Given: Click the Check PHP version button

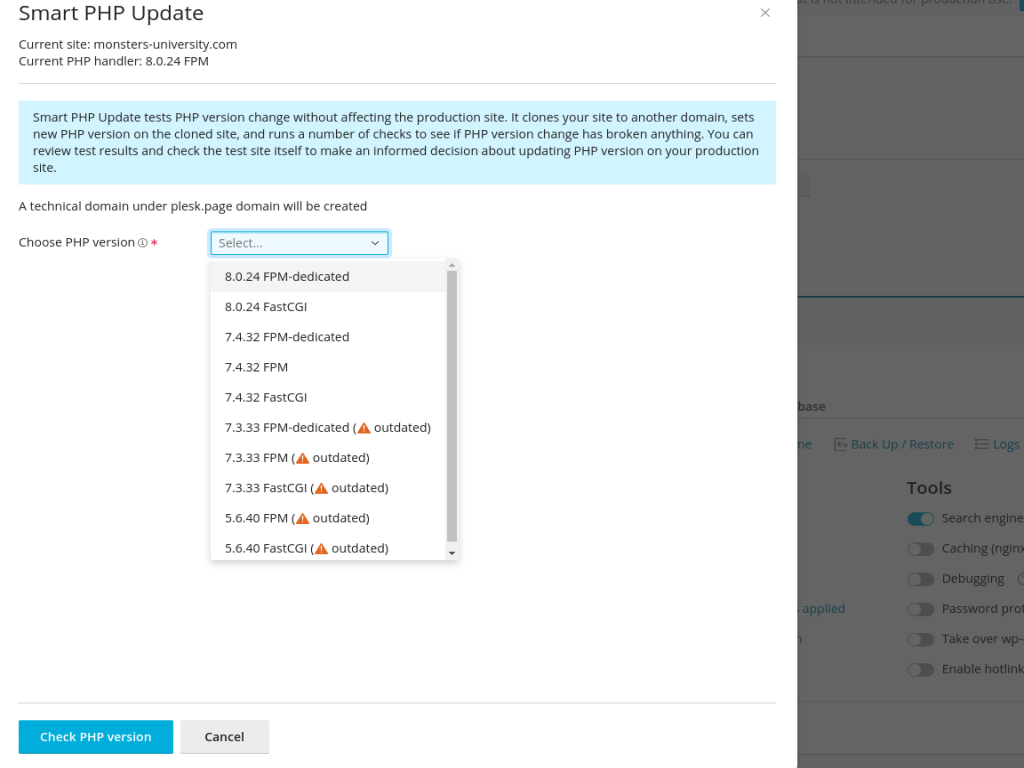Looking at the screenshot, I should [x=95, y=737].
